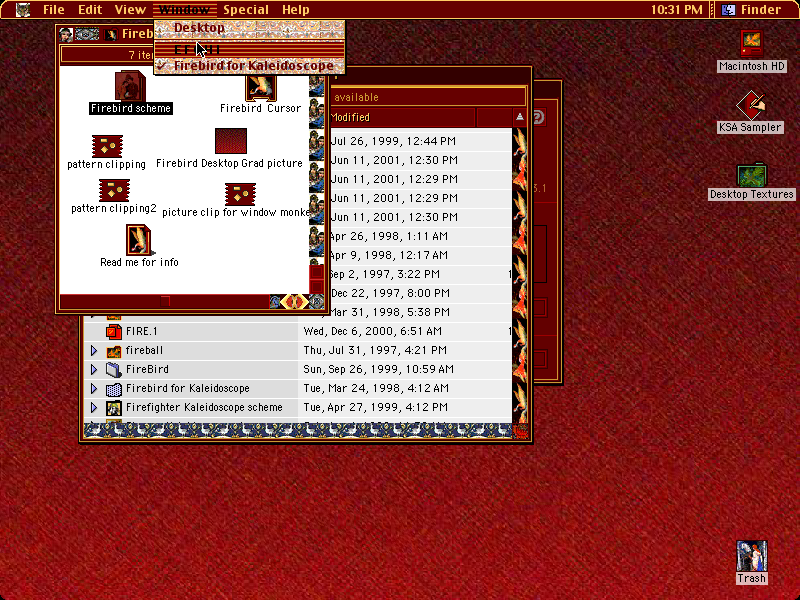Sort list by the Modified column header

(402, 117)
